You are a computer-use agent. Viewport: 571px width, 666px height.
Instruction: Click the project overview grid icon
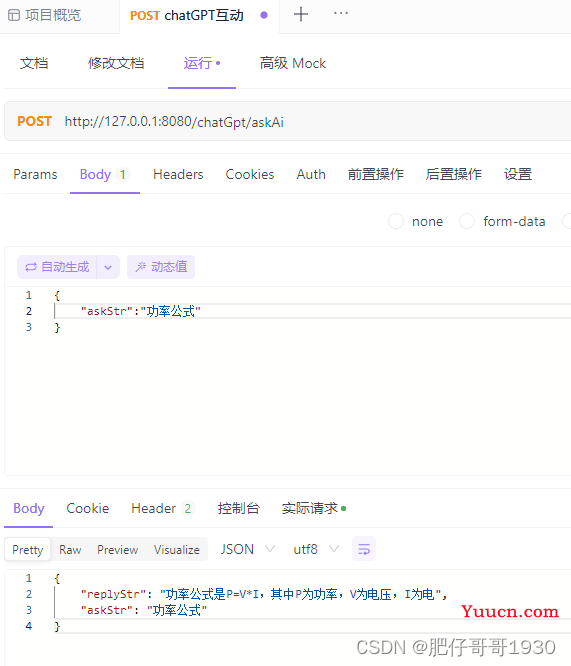click(14, 15)
